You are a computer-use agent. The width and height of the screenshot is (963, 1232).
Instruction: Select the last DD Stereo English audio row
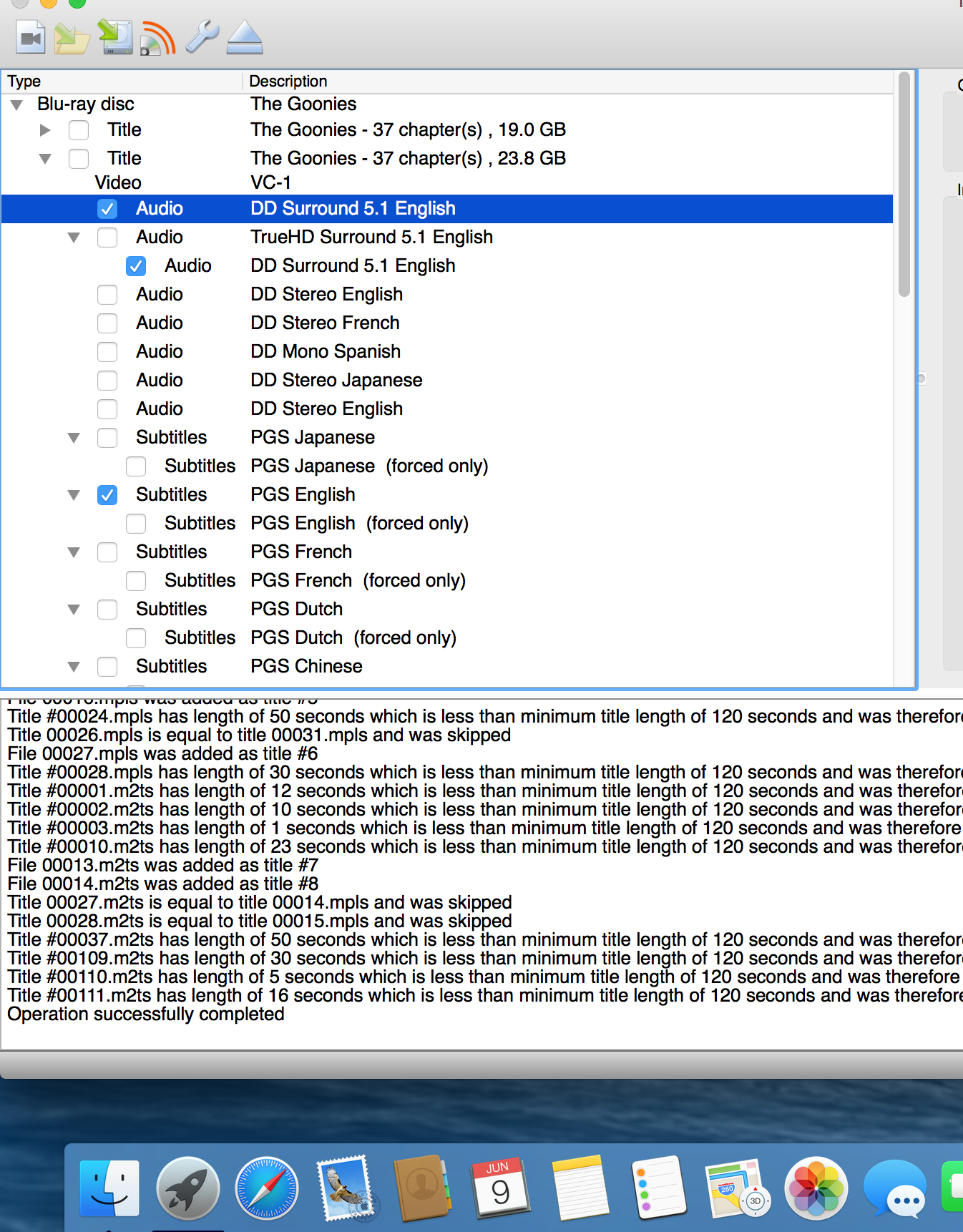[x=447, y=409]
